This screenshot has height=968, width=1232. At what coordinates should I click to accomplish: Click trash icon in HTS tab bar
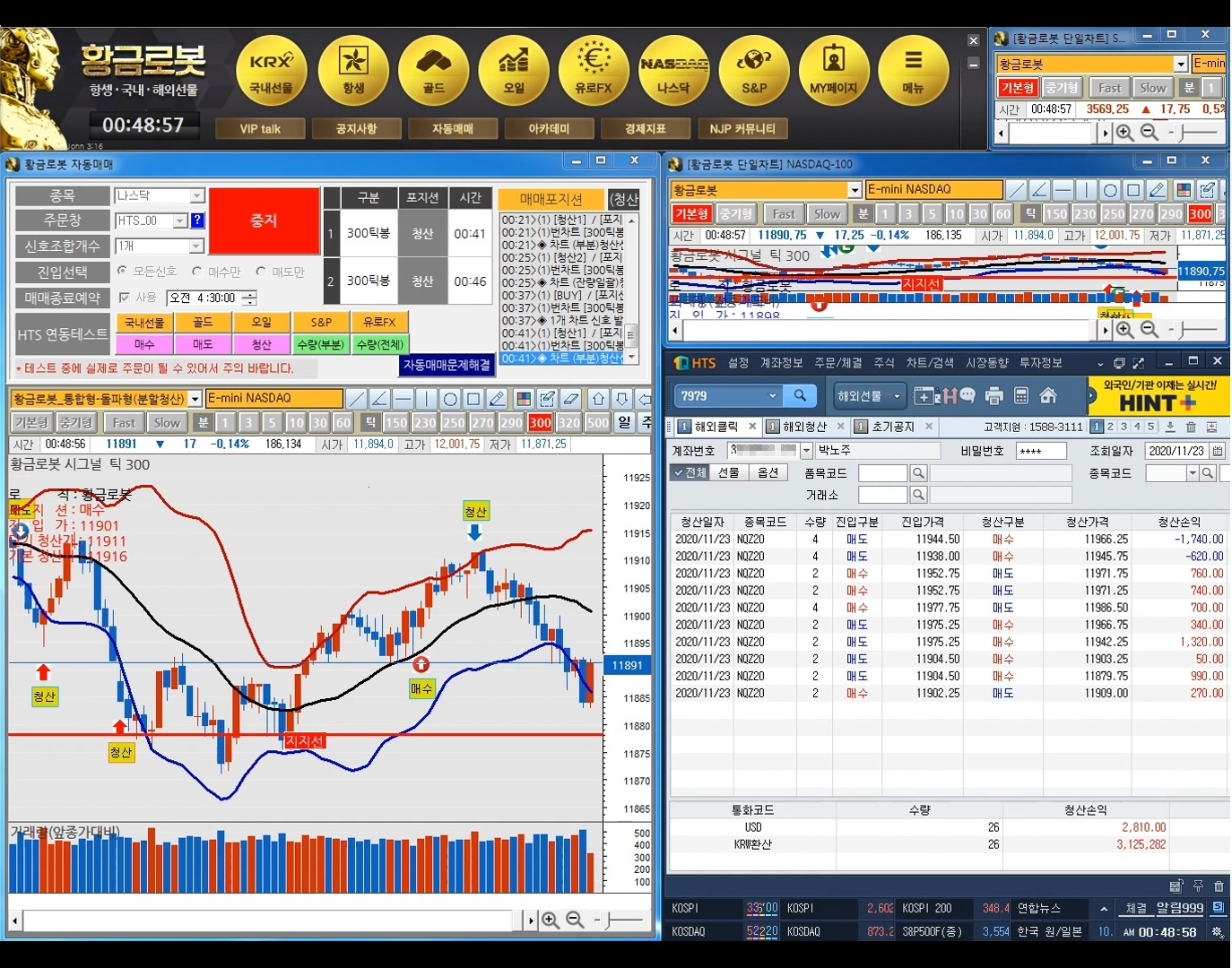coord(1191,427)
